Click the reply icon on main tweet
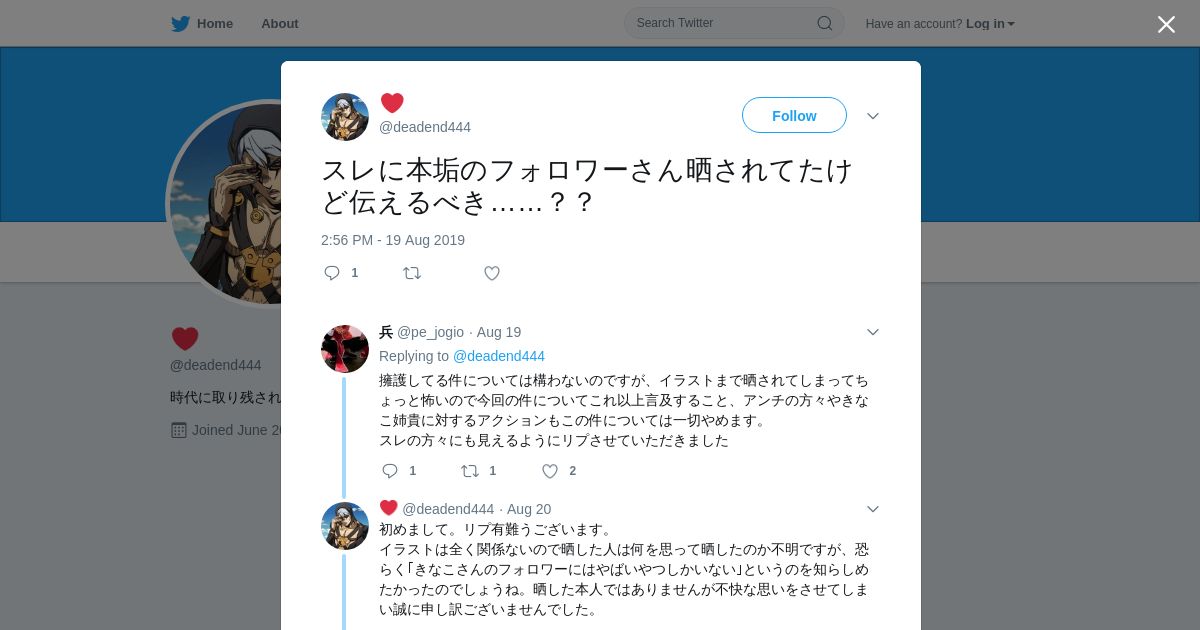The image size is (1200, 630). (332, 273)
